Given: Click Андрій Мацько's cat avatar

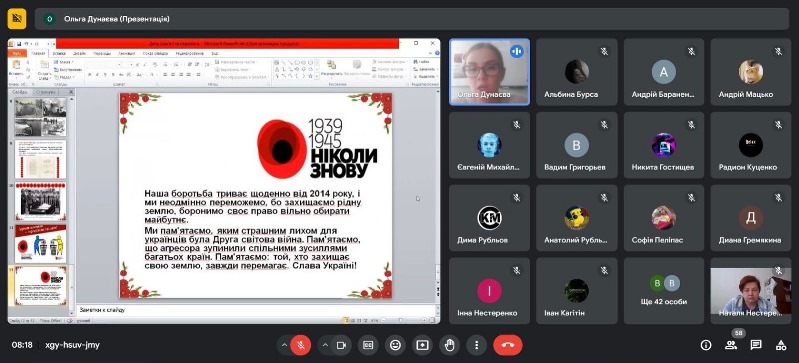Looking at the screenshot, I should (751, 72).
